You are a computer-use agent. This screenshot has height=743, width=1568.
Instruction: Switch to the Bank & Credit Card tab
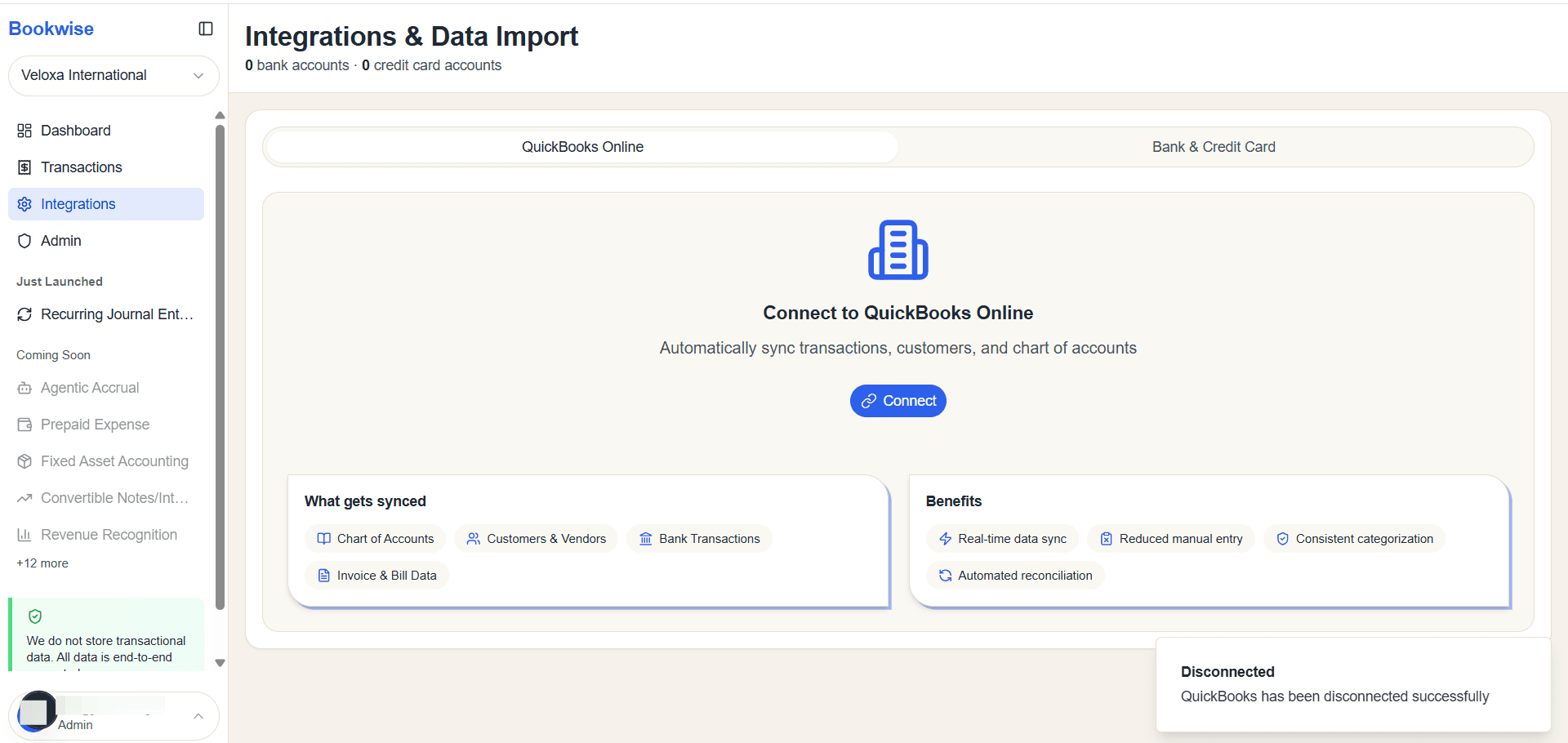point(1214,147)
